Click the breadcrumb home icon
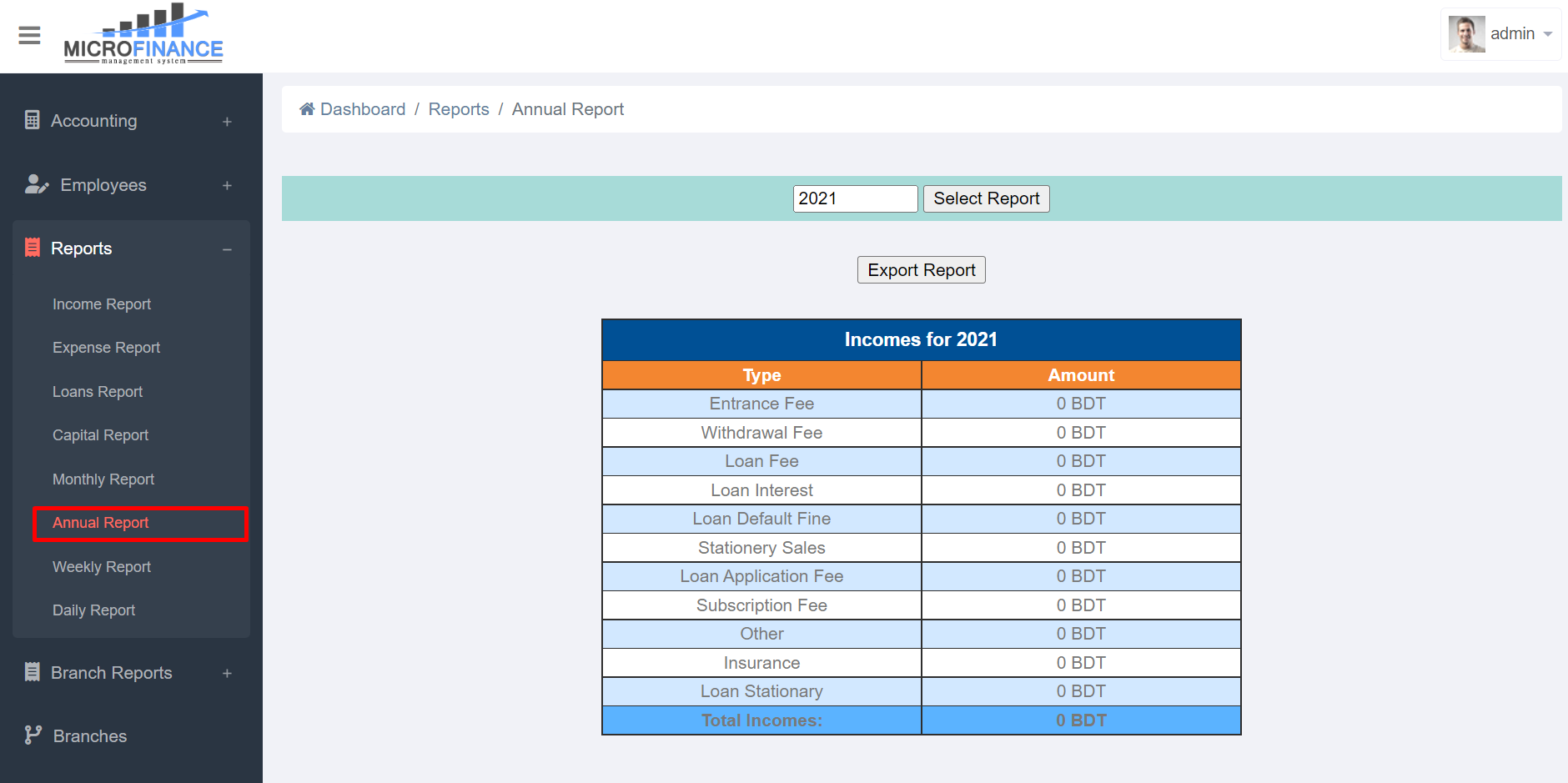The image size is (1568, 783). pyautogui.click(x=307, y=109)
